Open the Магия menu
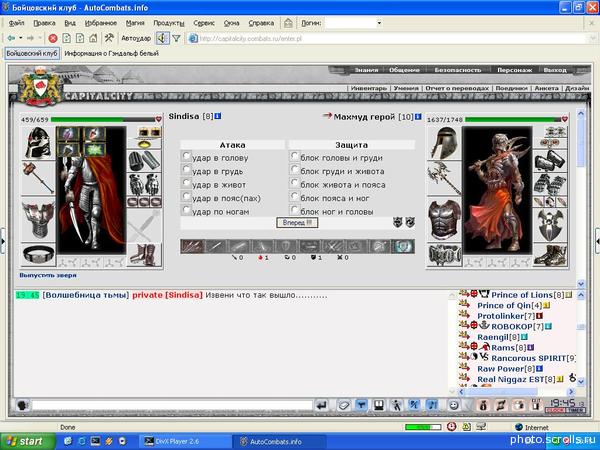The width and height of the screenshot is (600, 450). [x=137, y=22]
